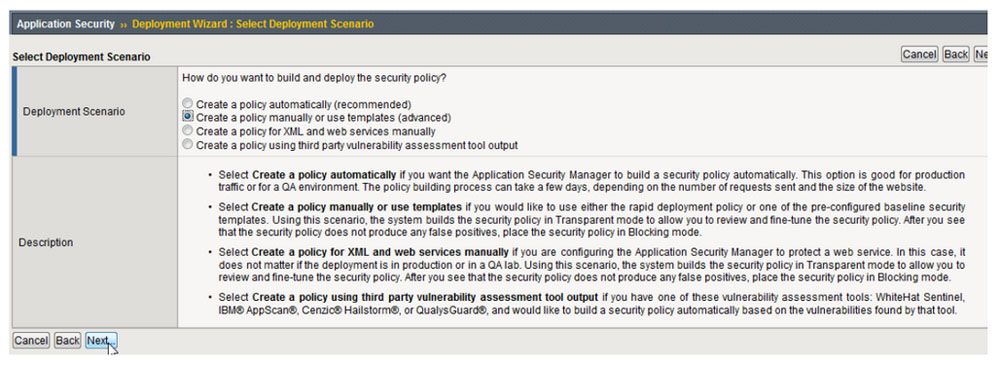
Task: Select the XML and web services radio button
Action: 188,130
